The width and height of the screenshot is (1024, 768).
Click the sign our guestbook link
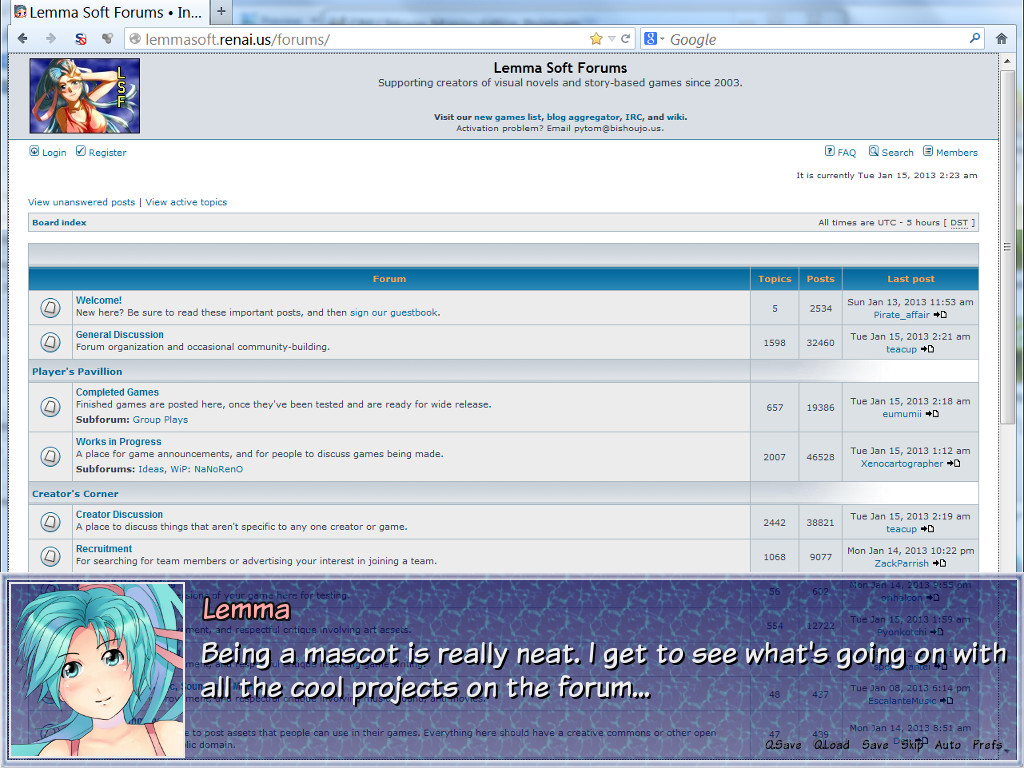tap(394, 312)
